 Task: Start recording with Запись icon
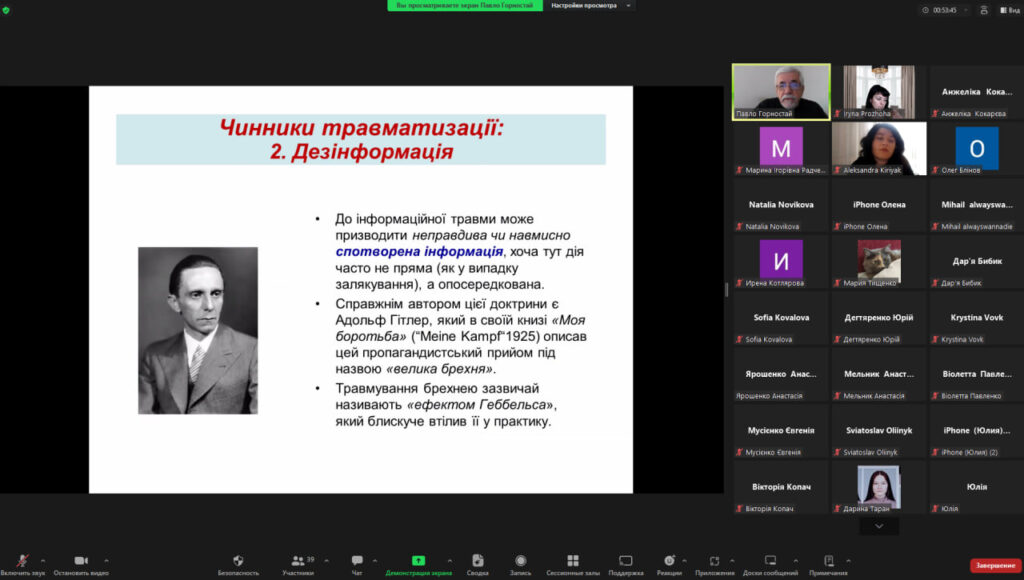(x=520, y=561)
